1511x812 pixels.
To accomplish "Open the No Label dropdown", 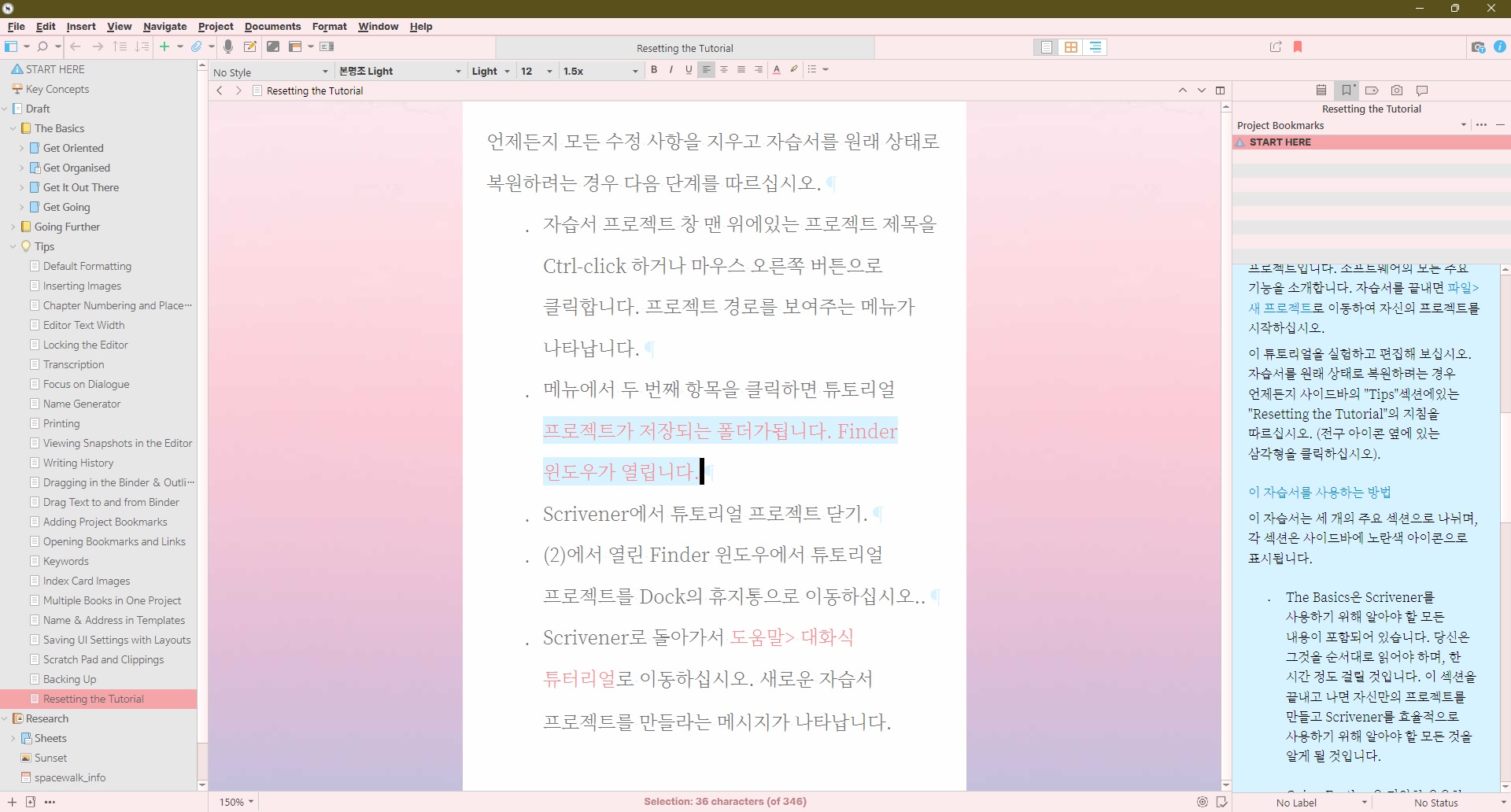I will [x=1302, y=803].
